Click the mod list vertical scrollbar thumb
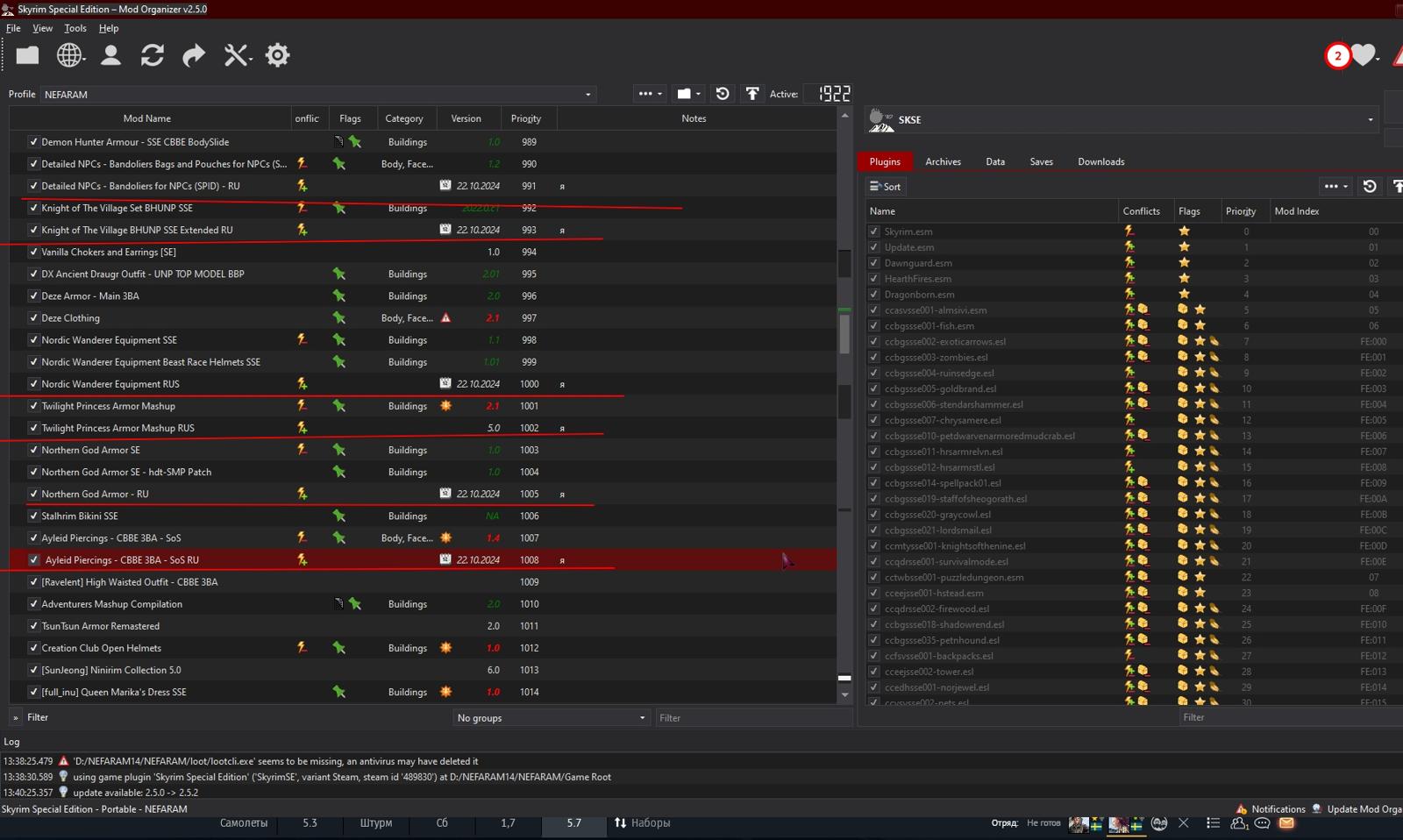This screenshot has width=1403, height=840. pyautogui.click(x=844, y=333)
